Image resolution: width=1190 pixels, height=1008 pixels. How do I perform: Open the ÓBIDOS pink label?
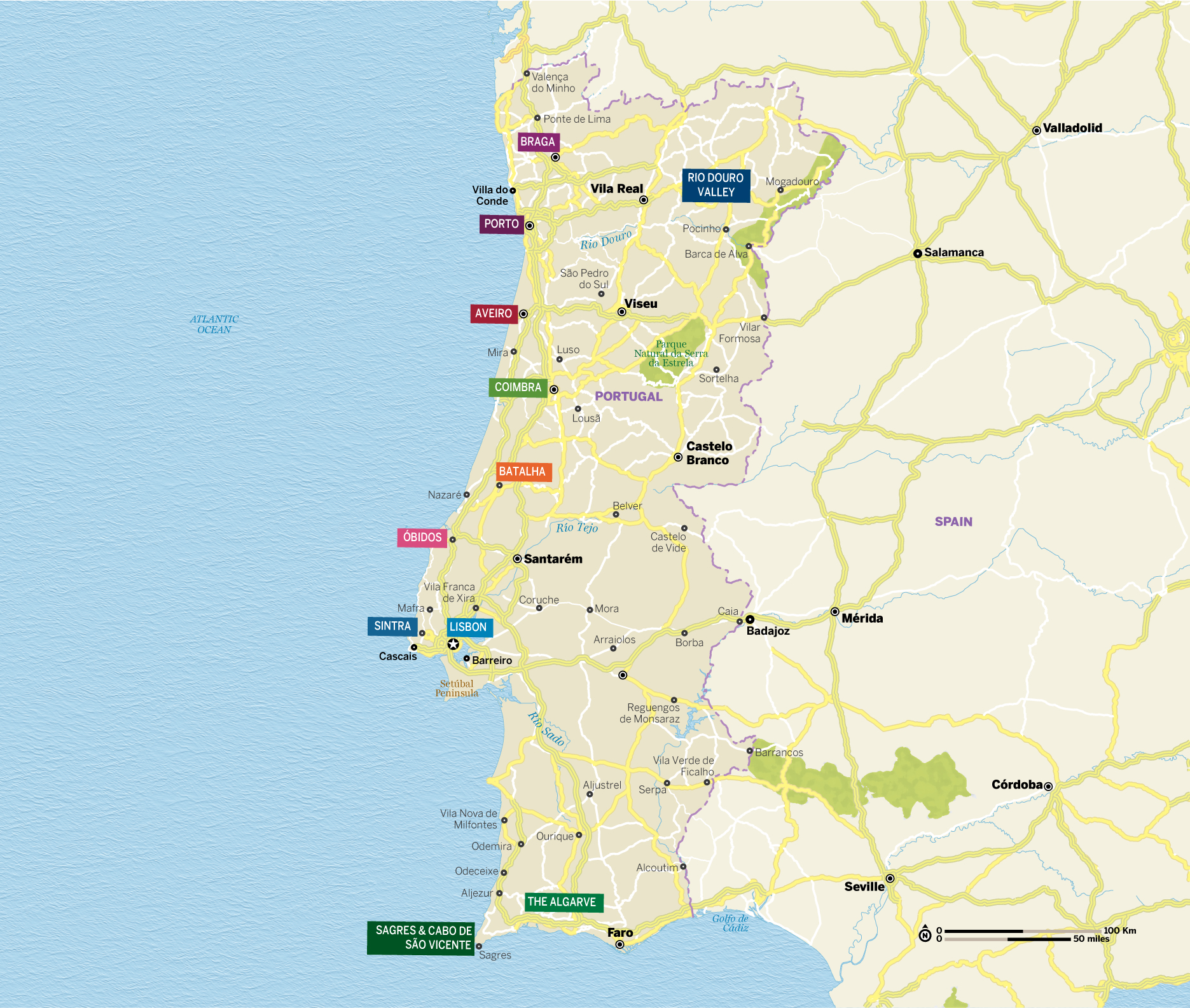tap(422, 537)
